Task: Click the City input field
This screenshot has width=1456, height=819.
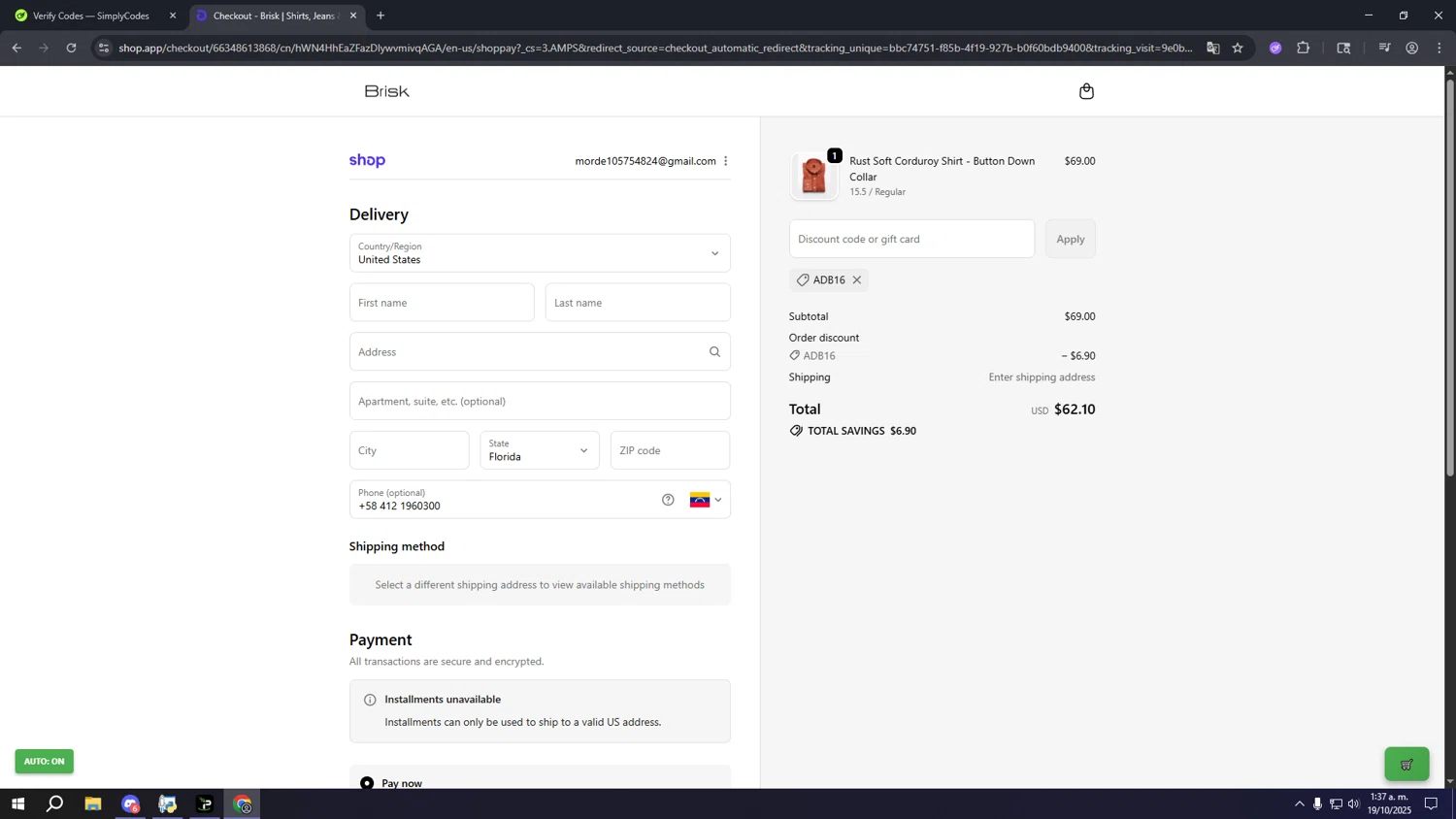Action: 410,450
